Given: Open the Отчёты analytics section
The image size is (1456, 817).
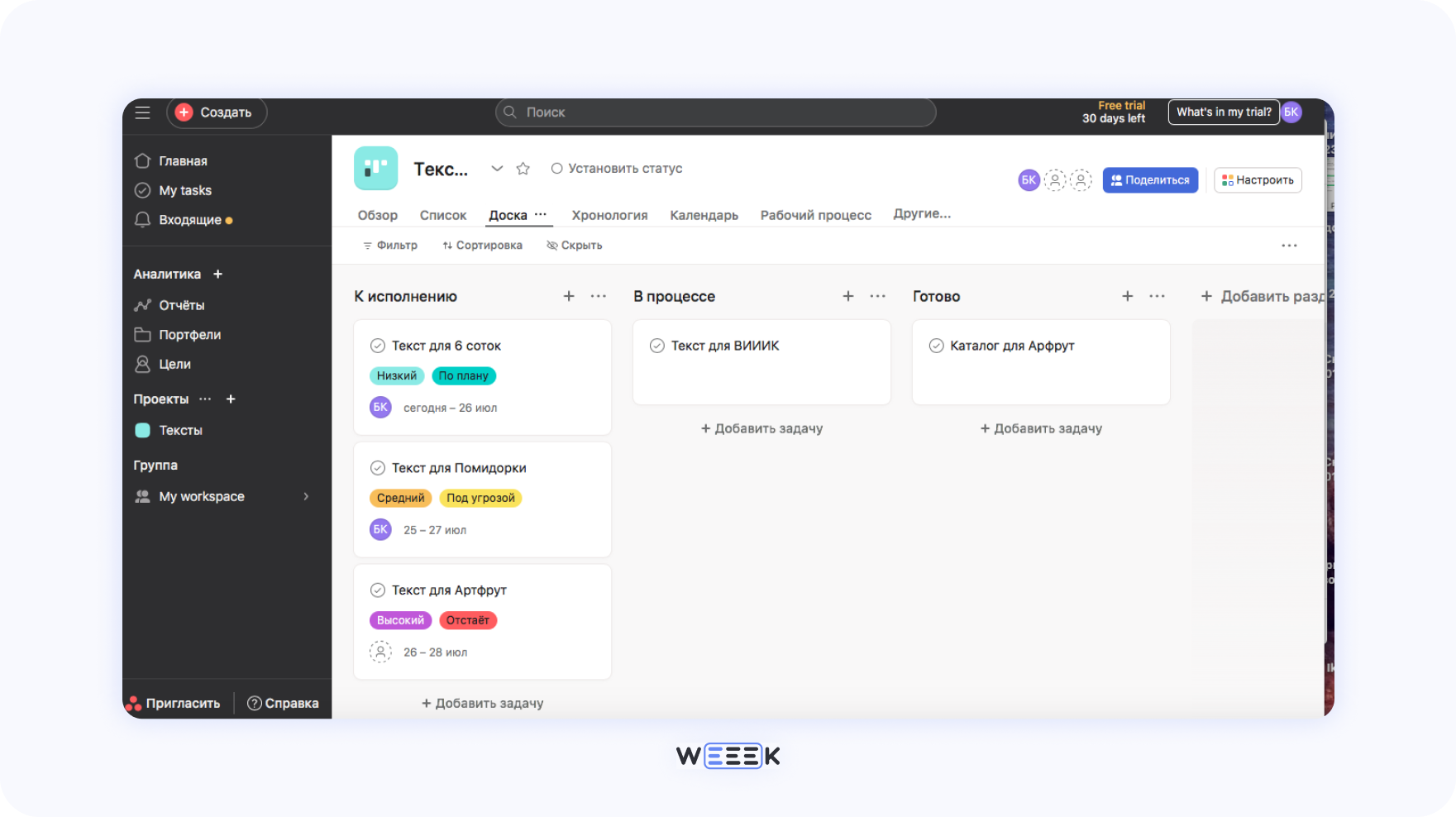Looking at the screenshot, I should click(x=183, y=304).
